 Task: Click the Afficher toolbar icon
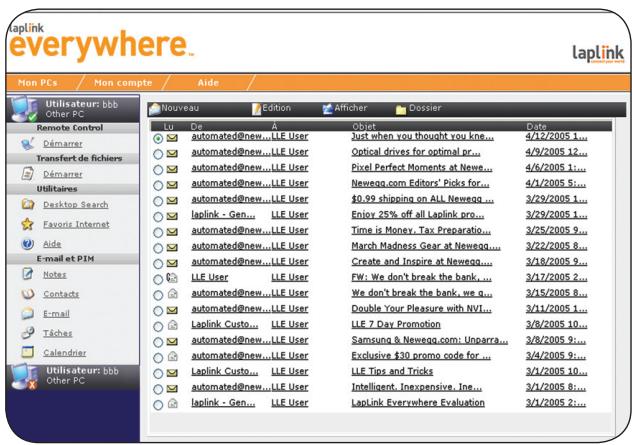[x=327, y=109]
